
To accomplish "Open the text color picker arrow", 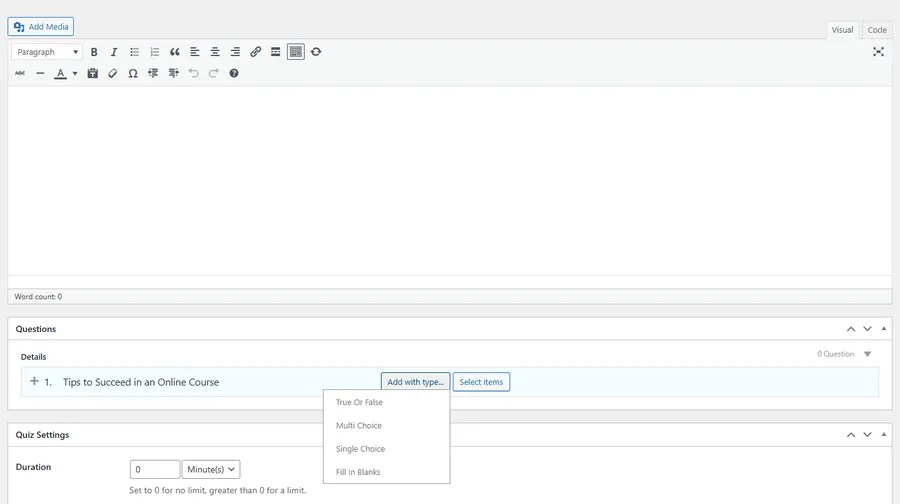I will pos(75,73).
